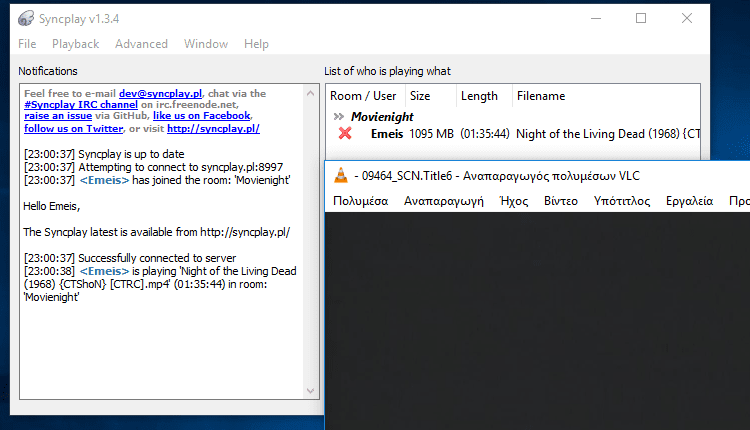Click the Room / User column header
Image resolution: width=750 pixels, height=430 pixels.
[x=365, y=96]
